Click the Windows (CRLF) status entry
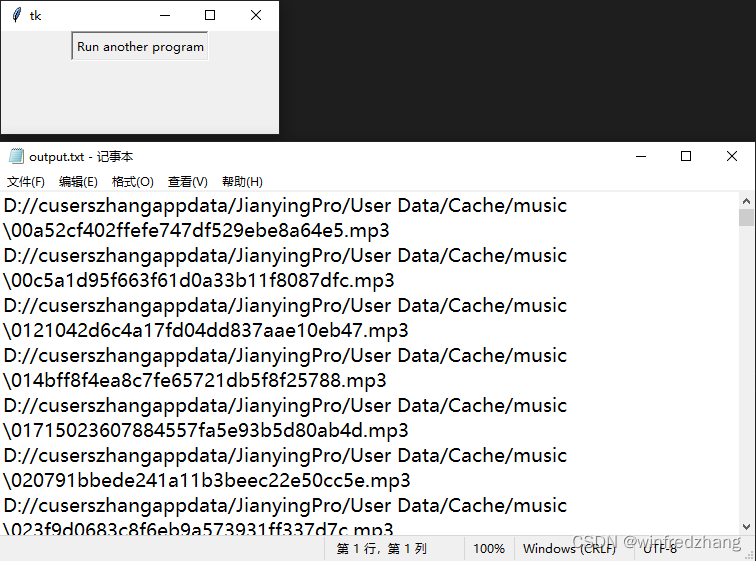 tap(569, 548)
